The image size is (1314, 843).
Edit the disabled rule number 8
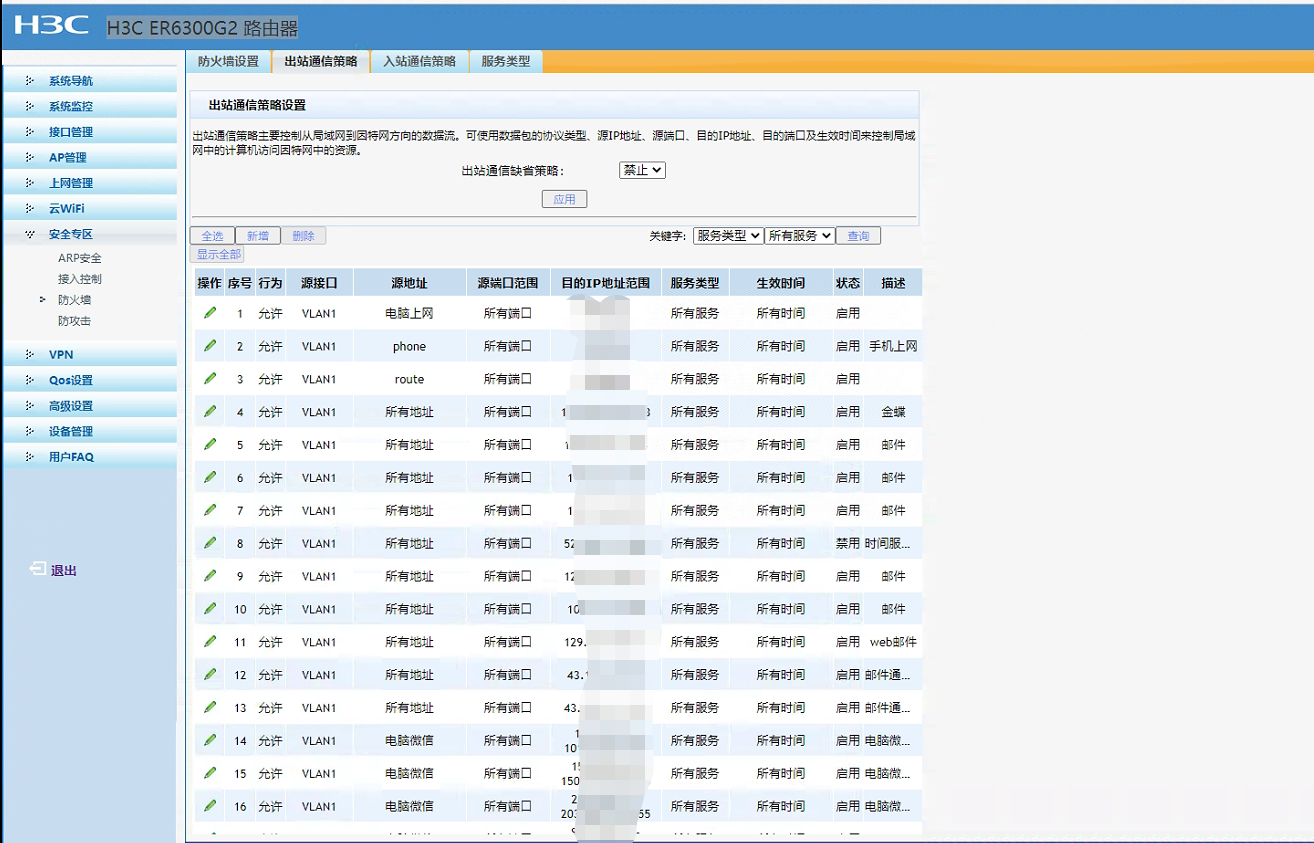pos(210,543)
